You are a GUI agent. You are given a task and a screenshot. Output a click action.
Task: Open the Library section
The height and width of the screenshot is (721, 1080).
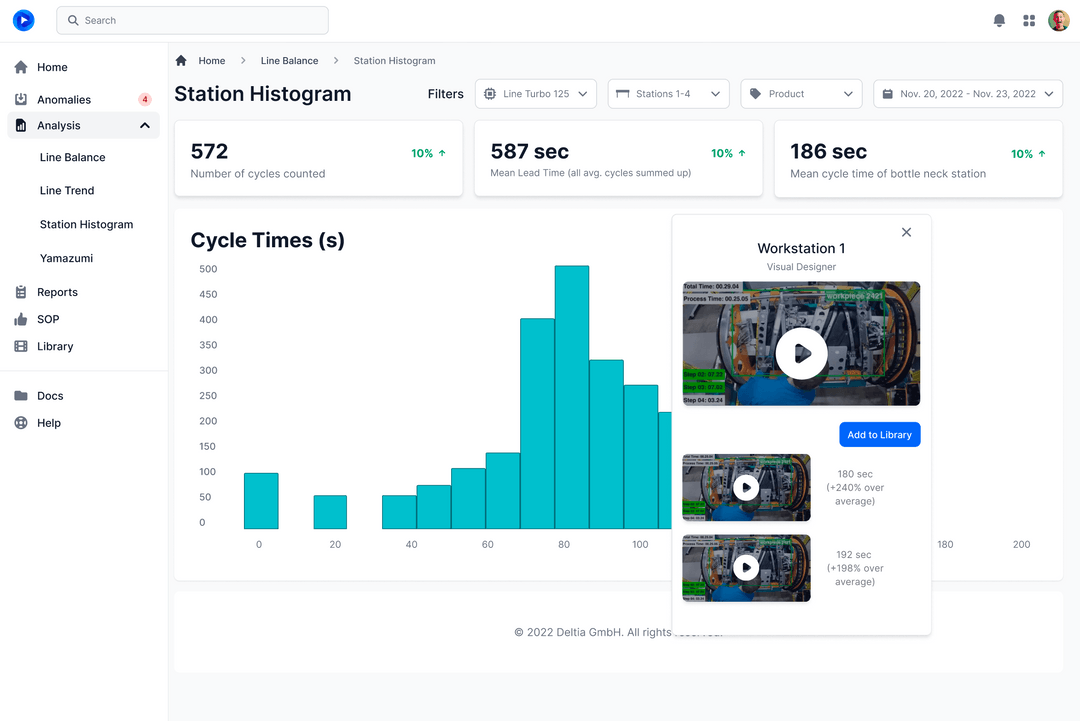[56, 346]
